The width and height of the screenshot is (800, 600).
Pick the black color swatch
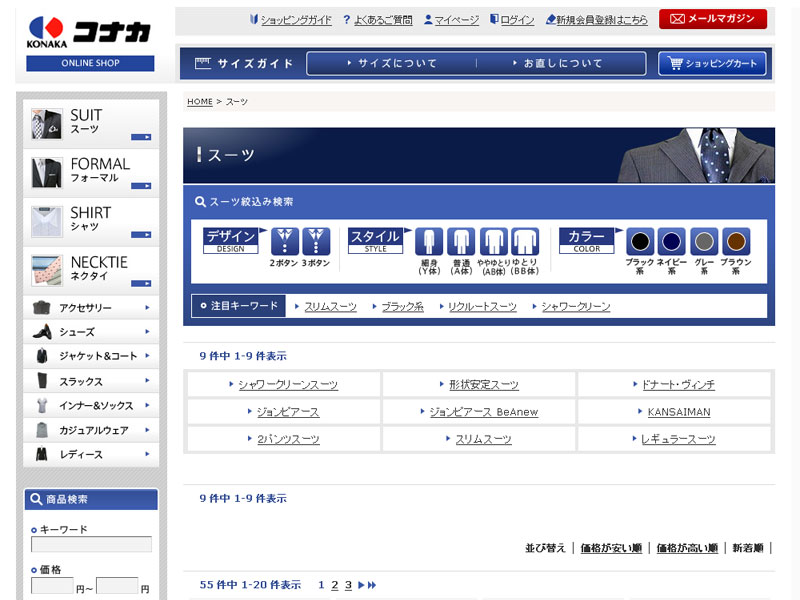640,241
